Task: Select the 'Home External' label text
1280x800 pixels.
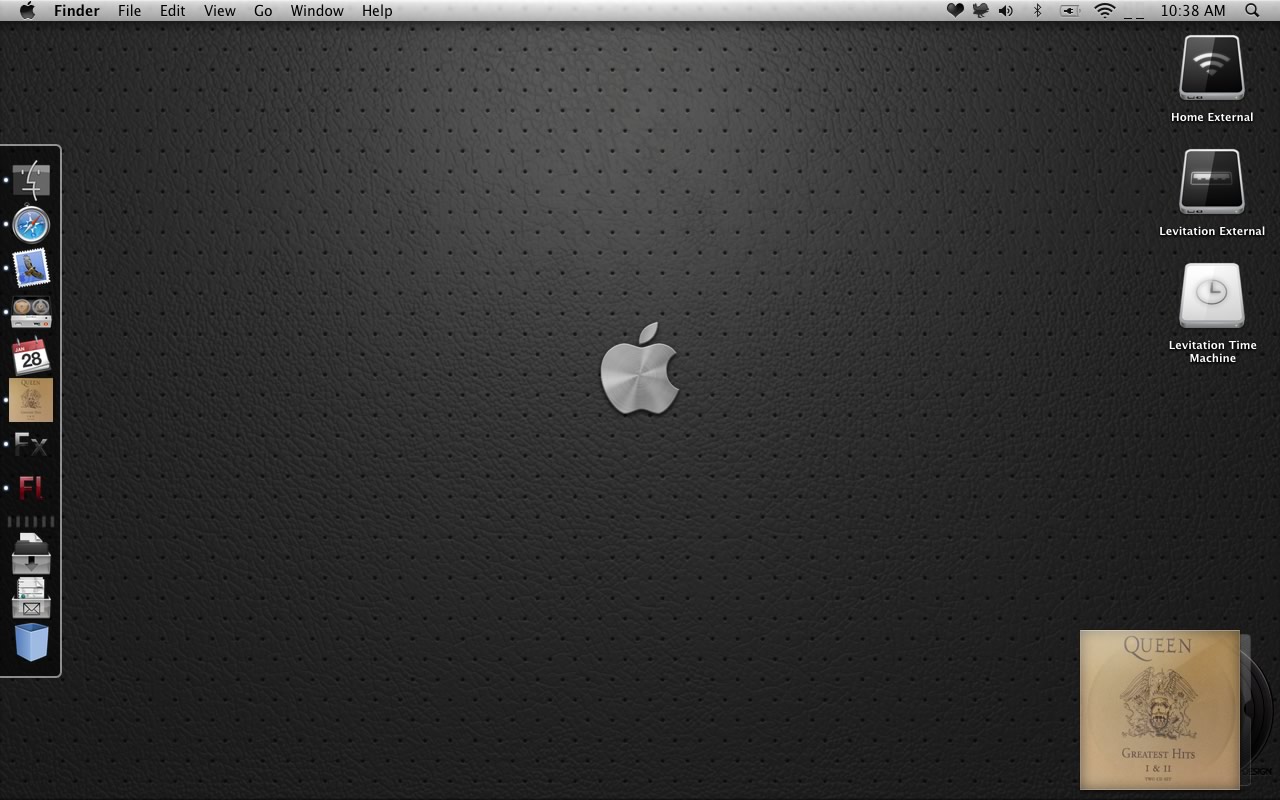Action: (1212, 117)
